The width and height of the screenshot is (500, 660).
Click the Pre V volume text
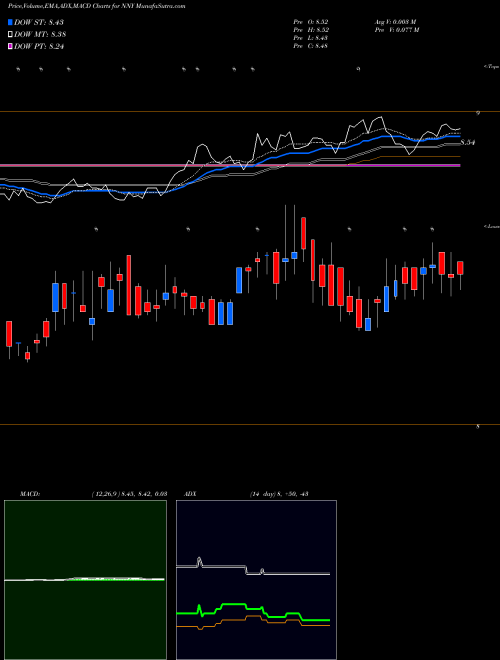point(396,30)
